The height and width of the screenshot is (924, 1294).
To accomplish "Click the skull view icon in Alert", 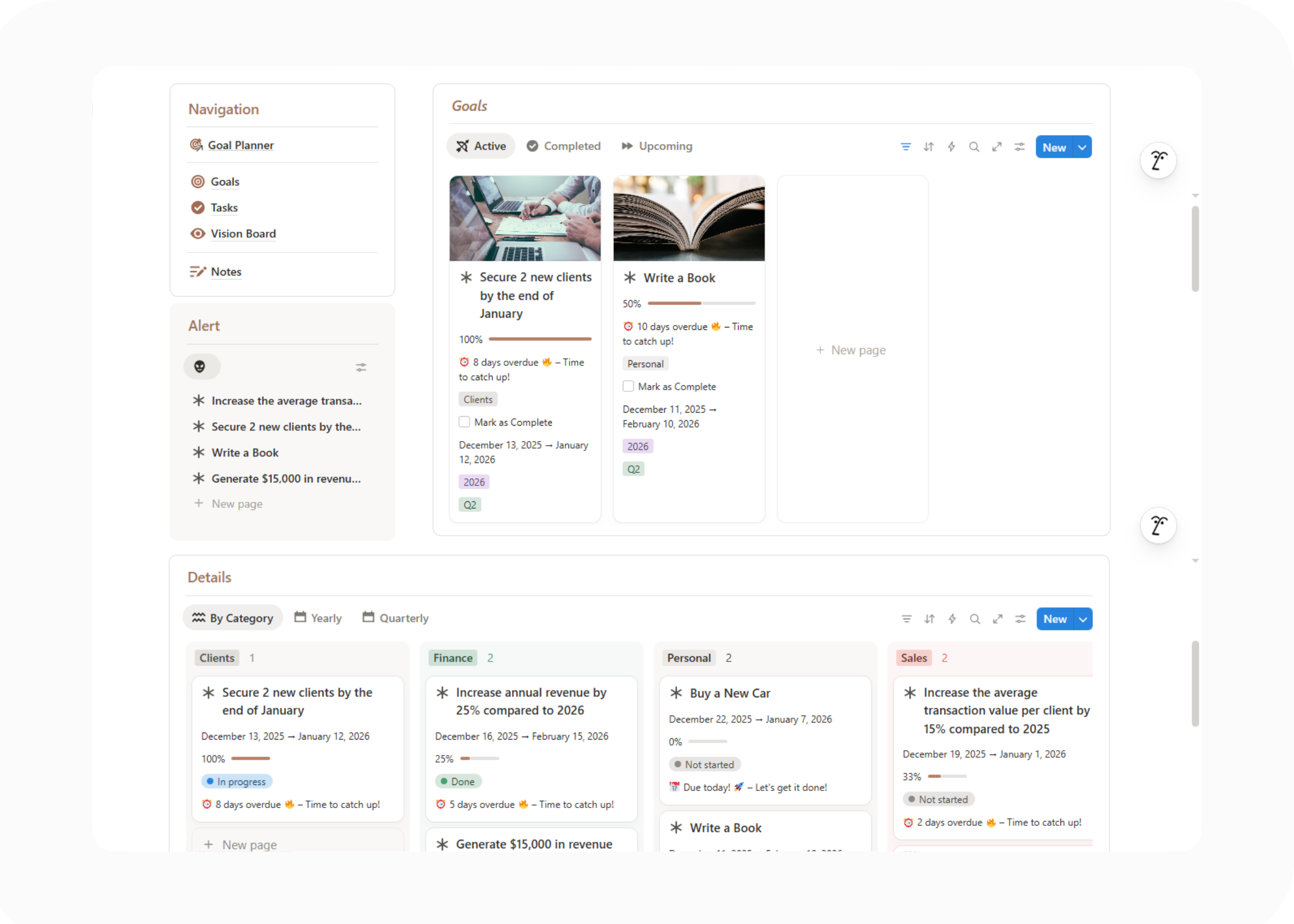I will tap(200, 367).
